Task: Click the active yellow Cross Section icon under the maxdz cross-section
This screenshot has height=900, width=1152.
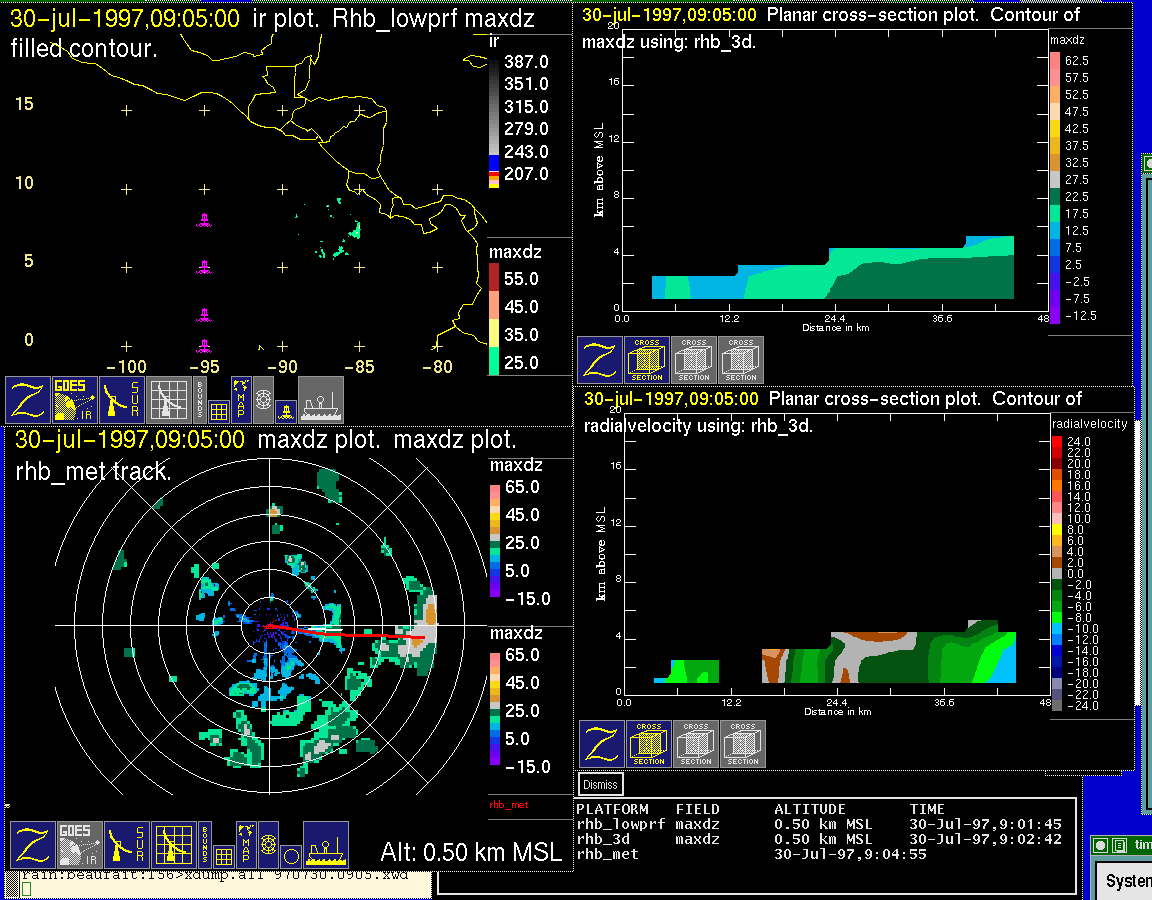Action: 647,360
